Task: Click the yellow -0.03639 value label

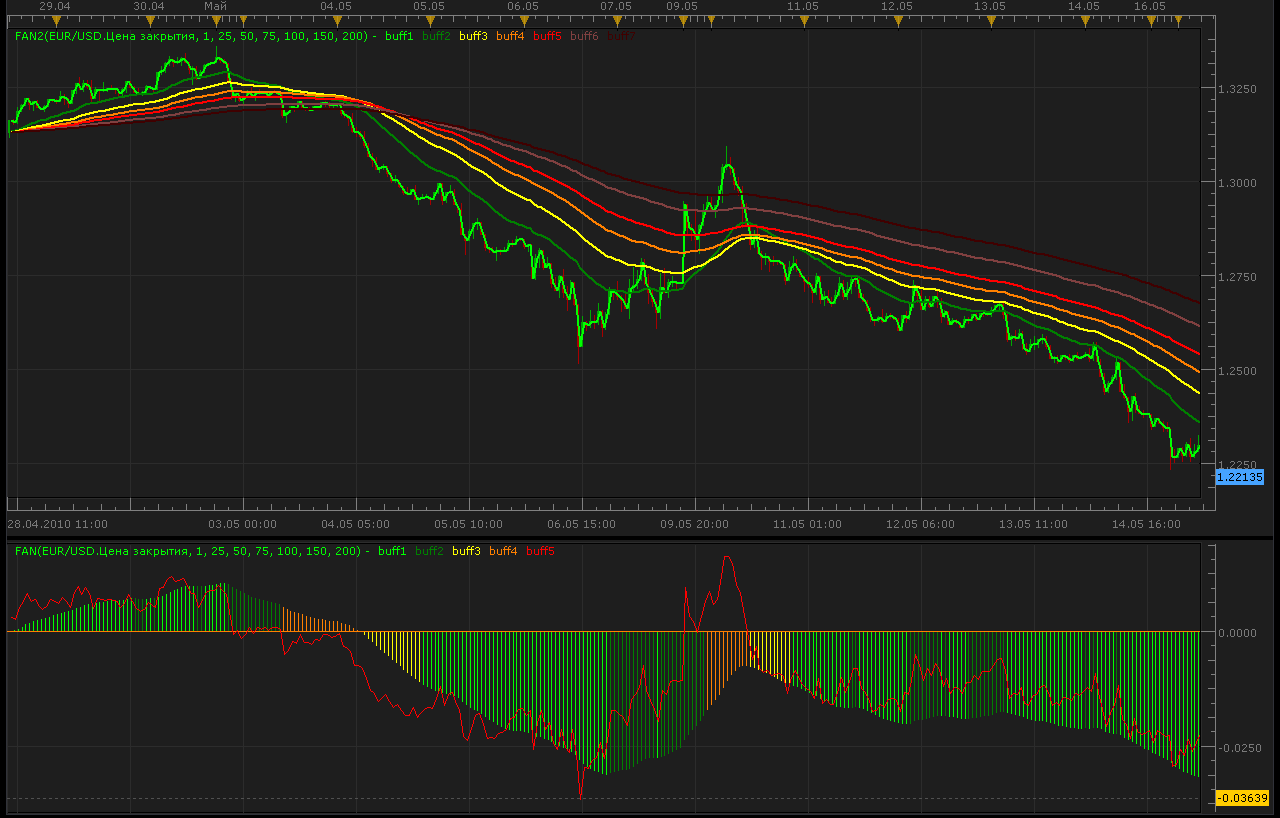Action: coord(1242,798)
